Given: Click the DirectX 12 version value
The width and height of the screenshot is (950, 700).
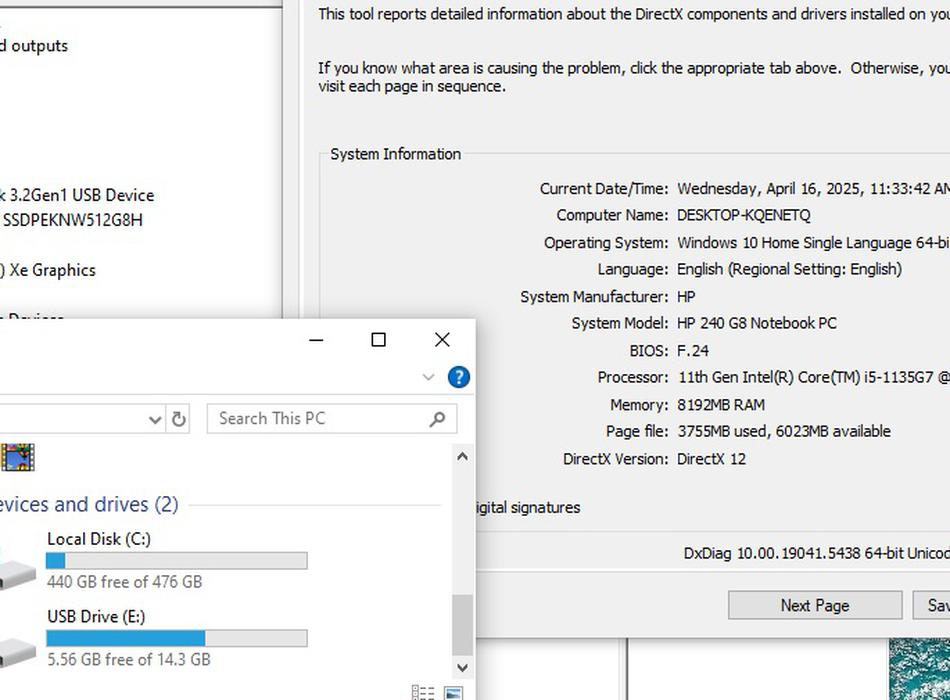Looking at the screenshot, I should coord(711,459).
